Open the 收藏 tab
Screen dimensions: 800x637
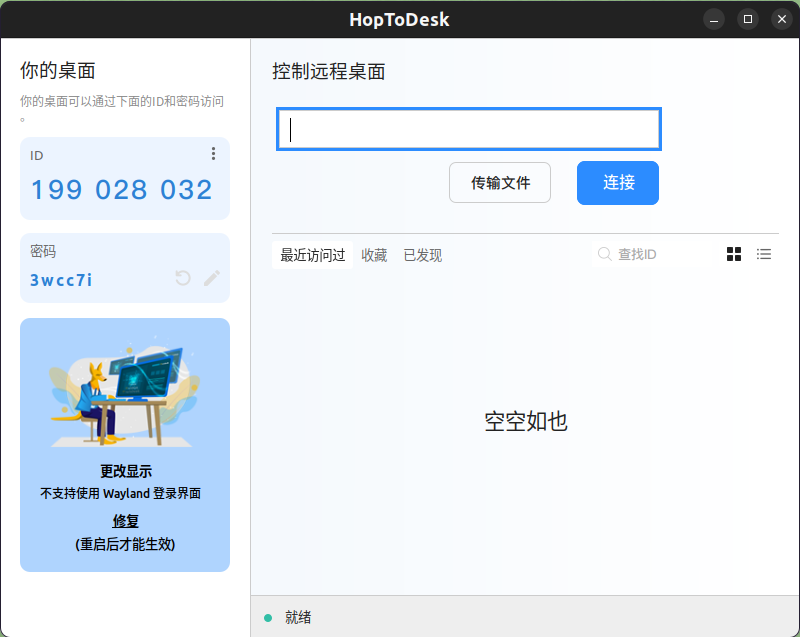374,255
